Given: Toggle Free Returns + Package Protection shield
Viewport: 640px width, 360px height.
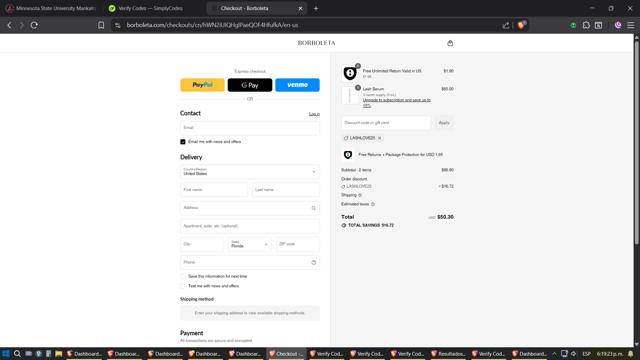Looking at the screenshot, I should (x=348, y=155).
